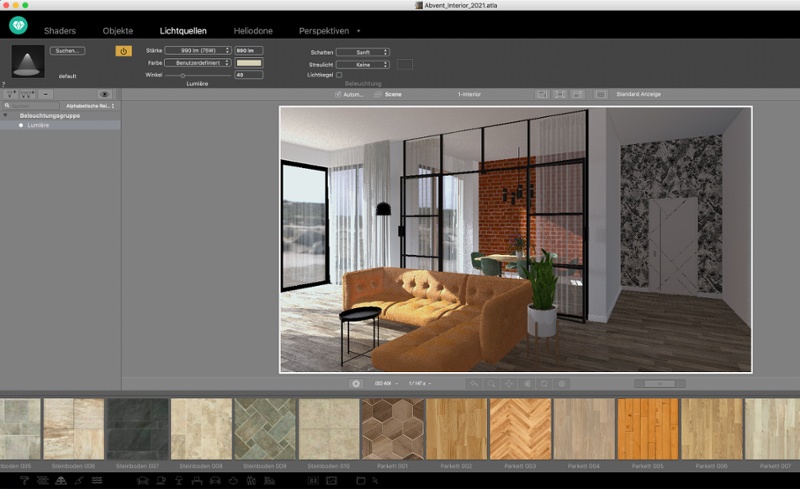Click the fit-to-window view icon
Screen dimensions: 800x489
560,94
